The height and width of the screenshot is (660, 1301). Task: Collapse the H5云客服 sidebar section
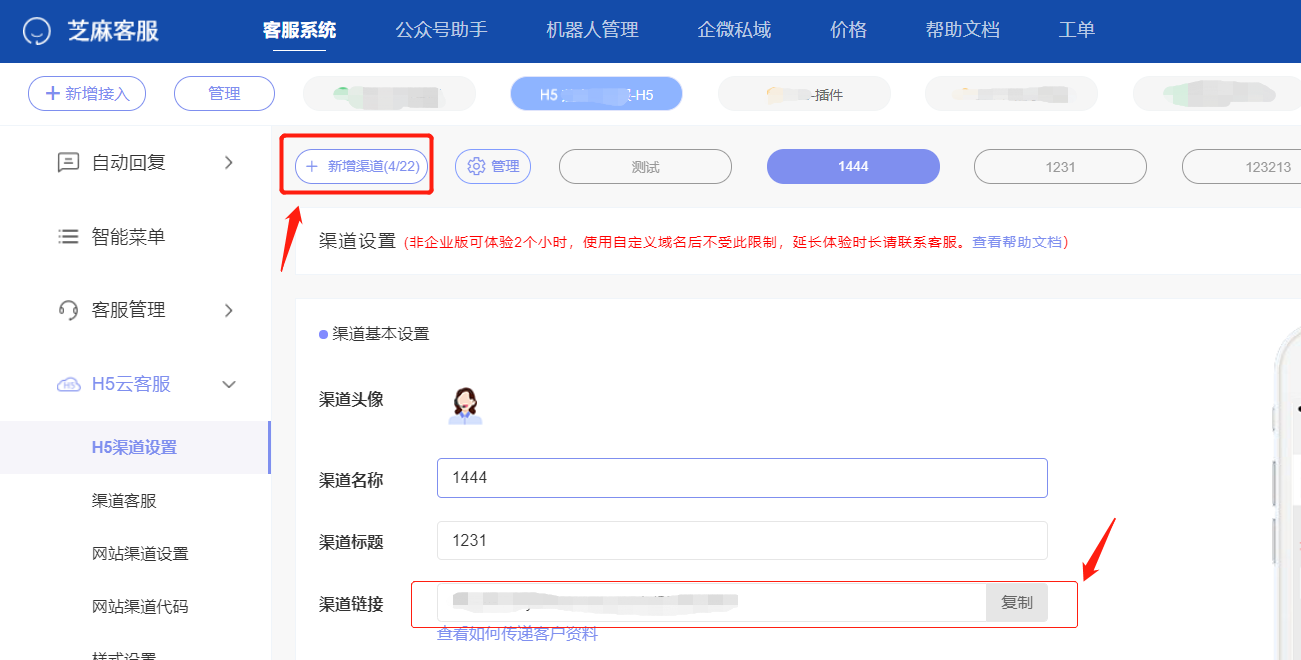[x=228, y=384]
